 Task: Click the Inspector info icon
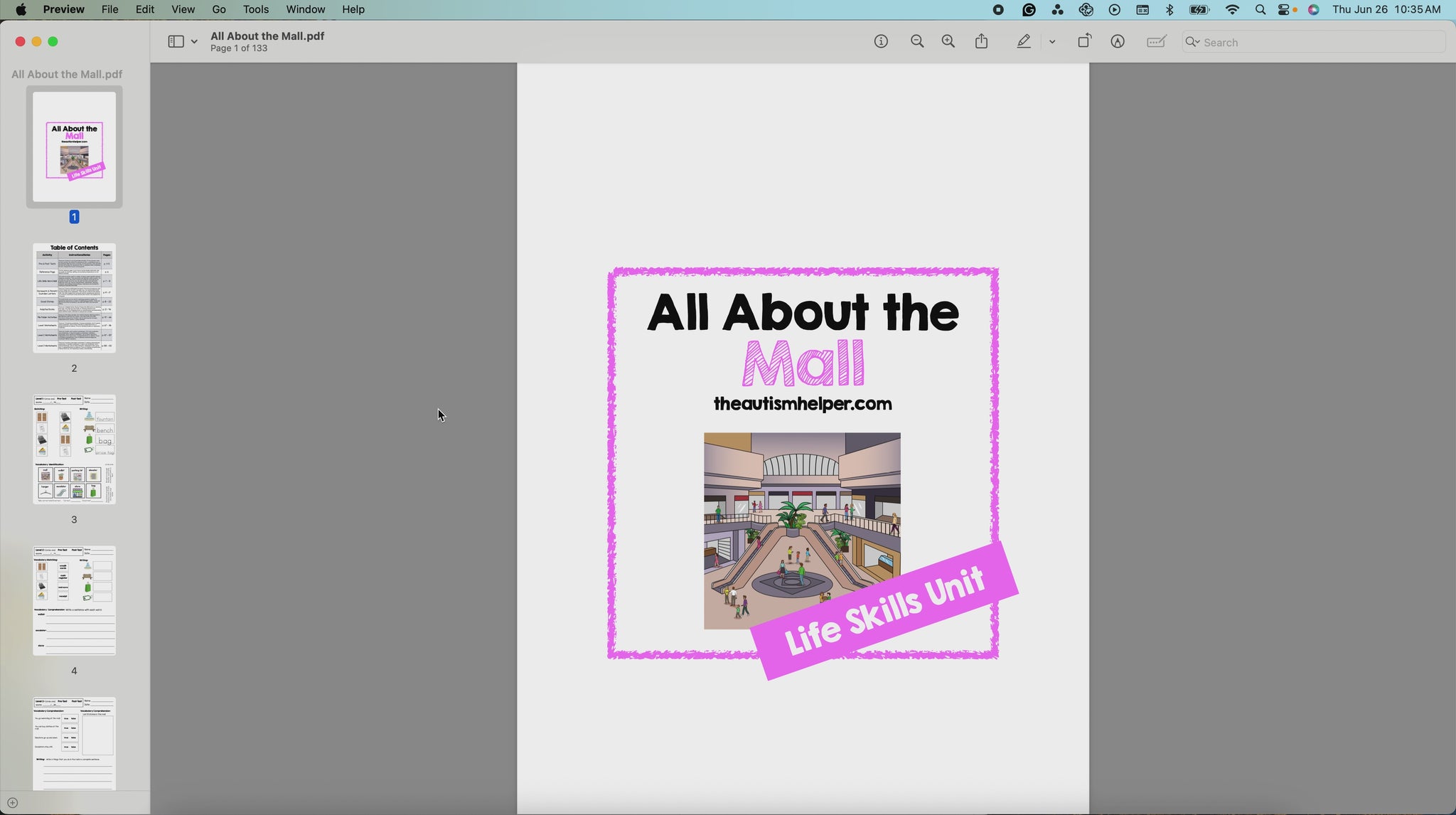pyautogui.click(x=881, y=42)
